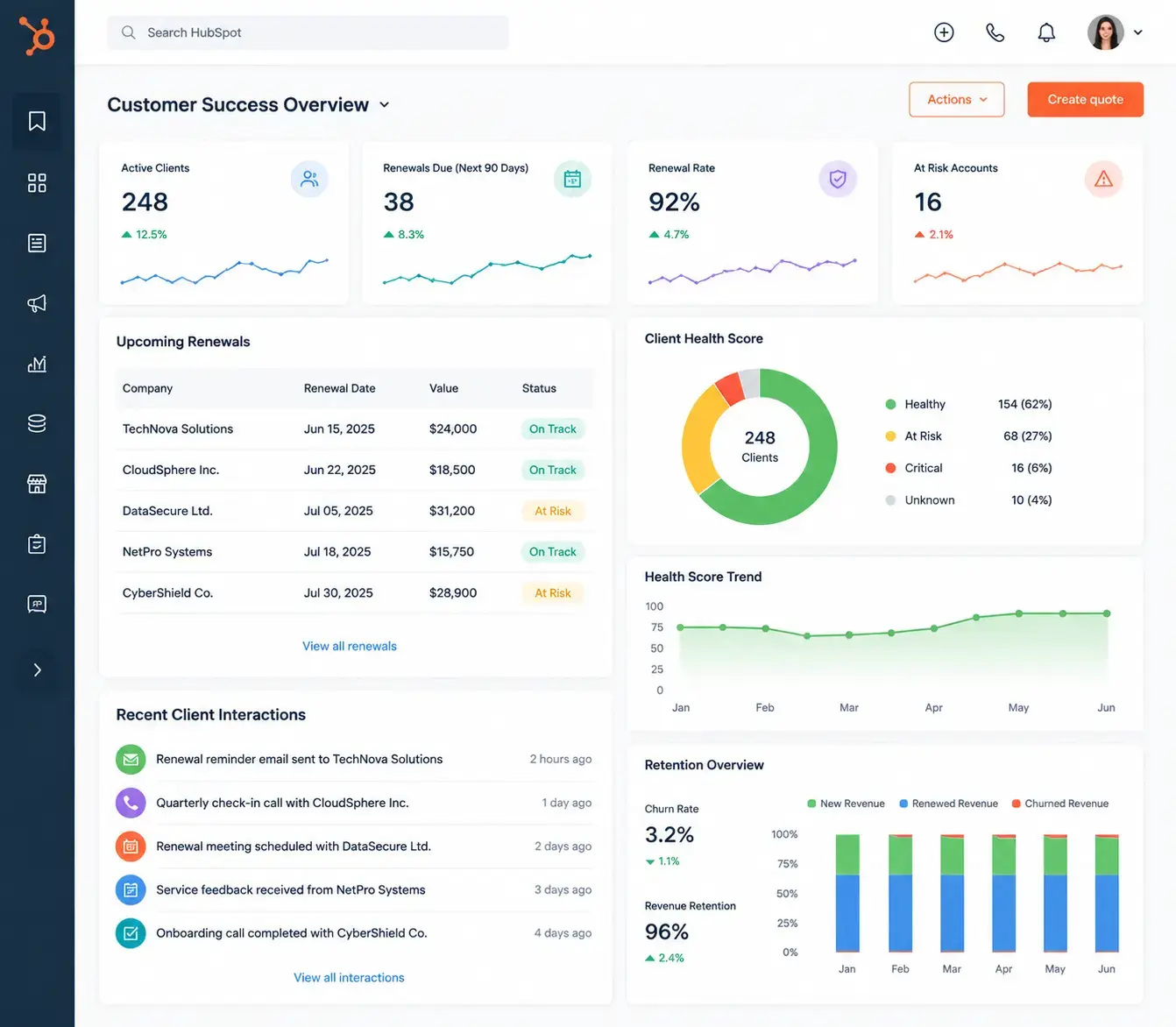Click the At Risk Accounts value 16

tap(928, 202)
